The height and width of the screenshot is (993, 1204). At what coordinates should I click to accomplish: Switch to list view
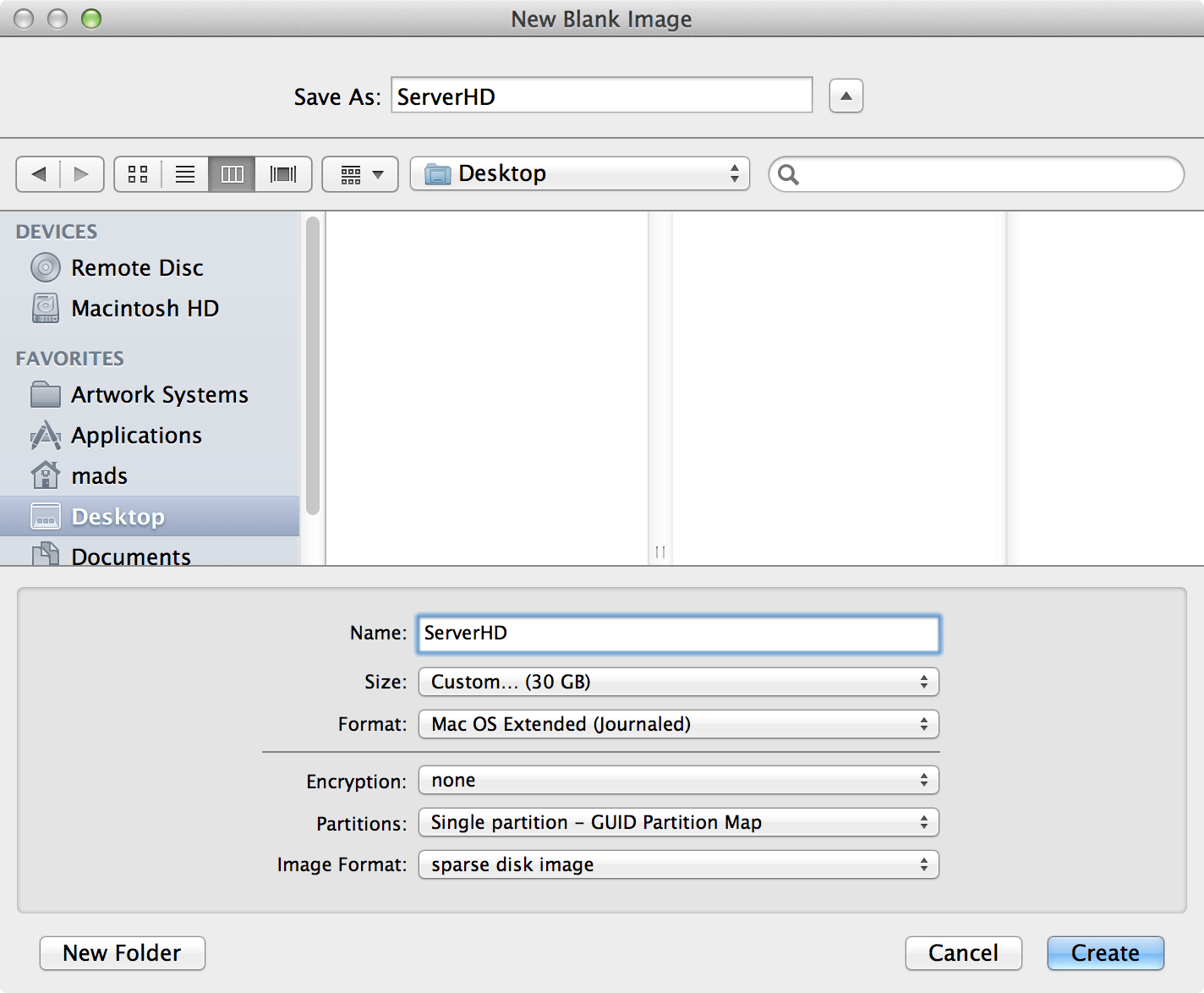pos(184,174)
